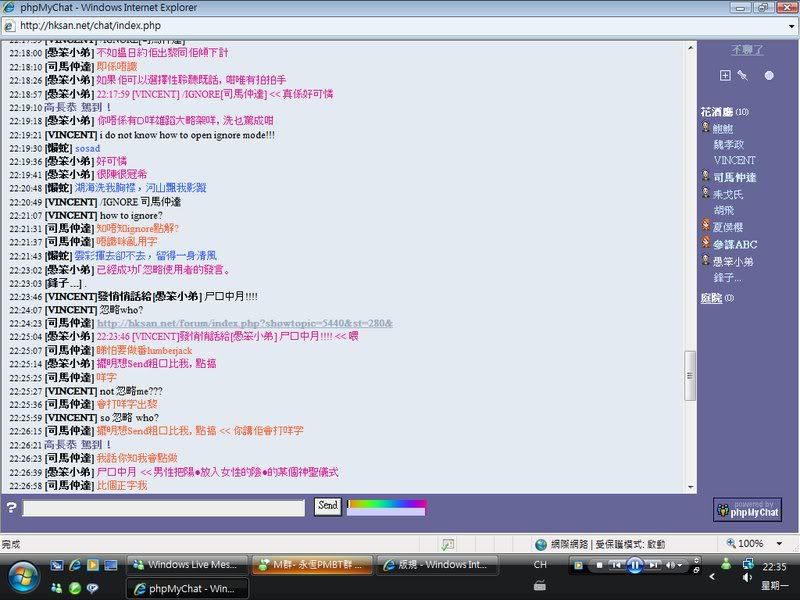Click the green round quick launch icon
This screenshot has width=800, height=600.
pos(75,588)
